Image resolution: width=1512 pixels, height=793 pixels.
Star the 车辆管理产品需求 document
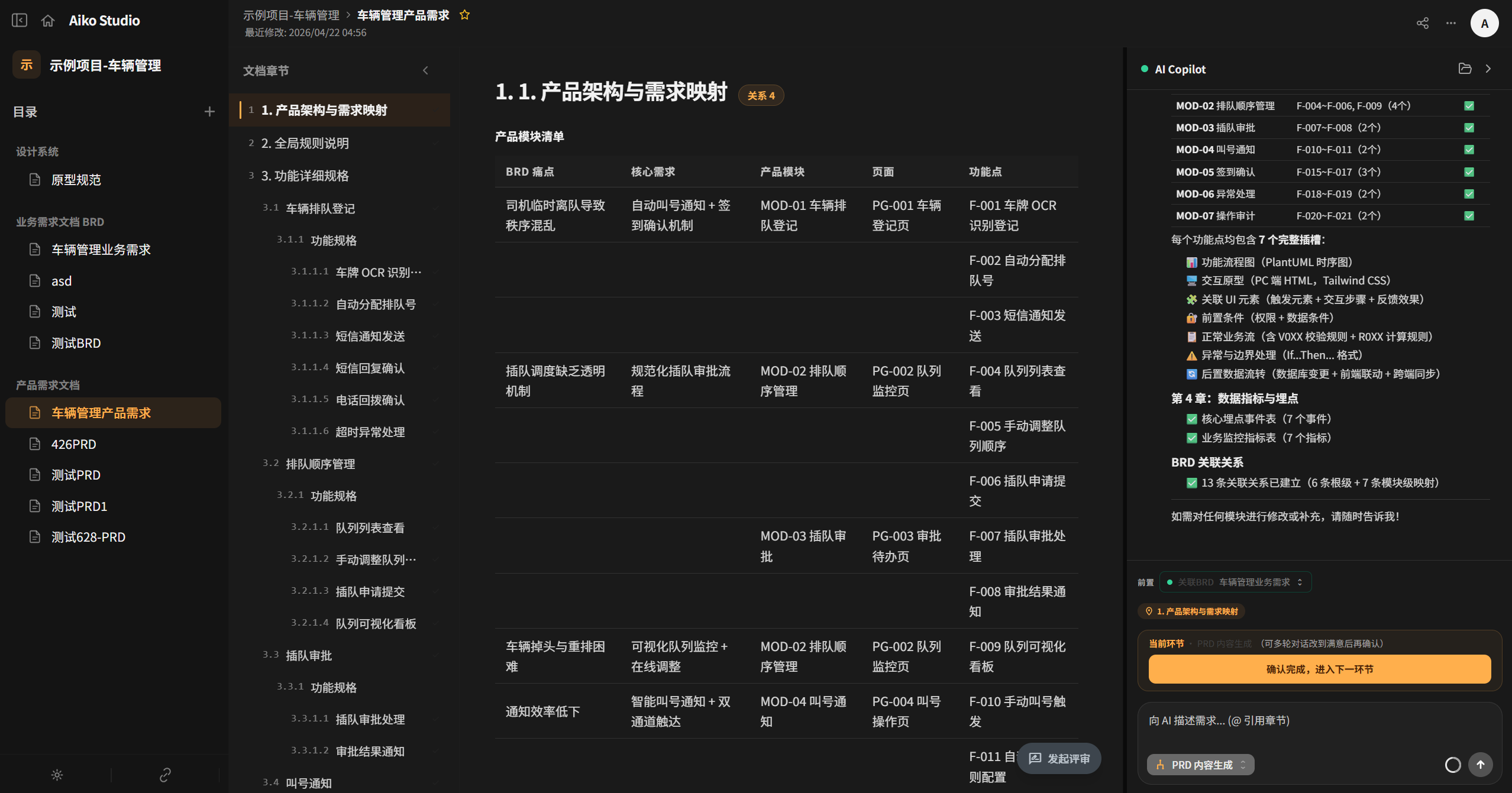(x=465, y=15)
